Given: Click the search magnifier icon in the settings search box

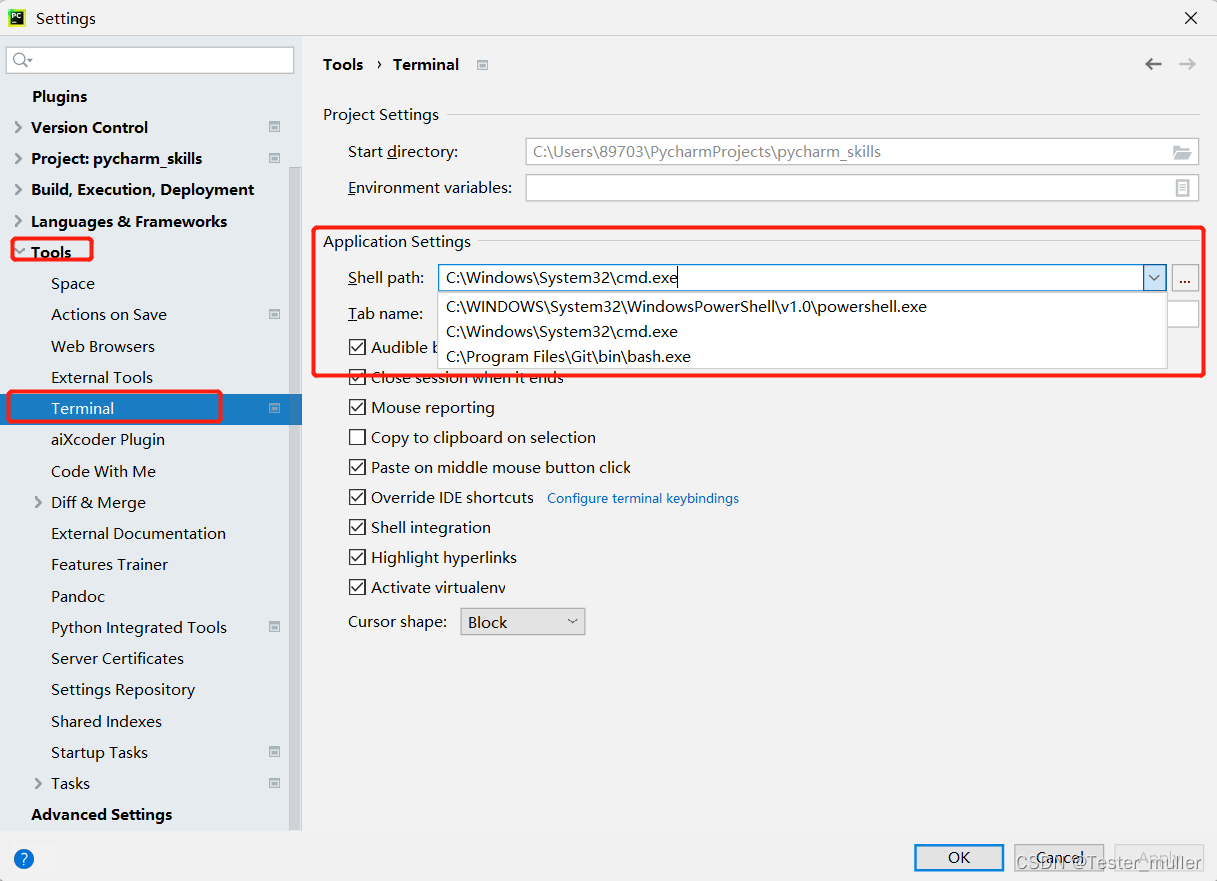Looking at the screenshot, I should [x=21, y=61].
